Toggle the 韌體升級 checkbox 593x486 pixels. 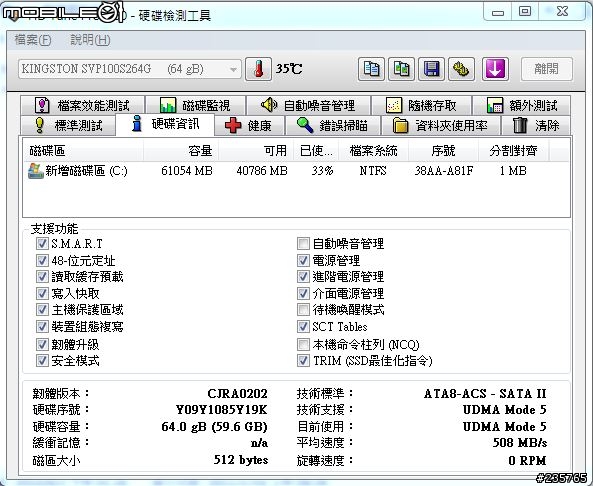pos(42,344)
